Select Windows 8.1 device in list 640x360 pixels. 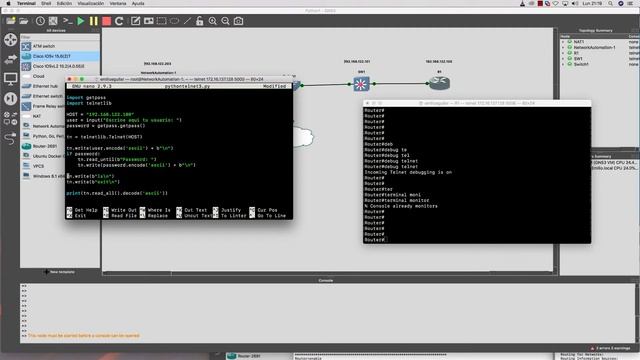pos(44,176)
